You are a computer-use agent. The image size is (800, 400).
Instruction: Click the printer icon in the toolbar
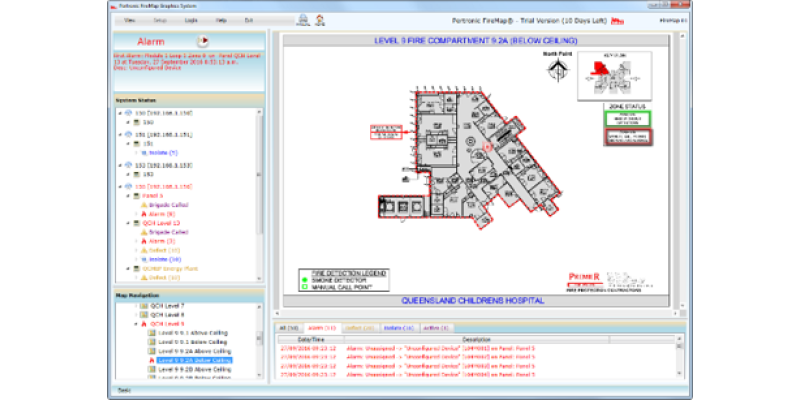pos(303,20)
